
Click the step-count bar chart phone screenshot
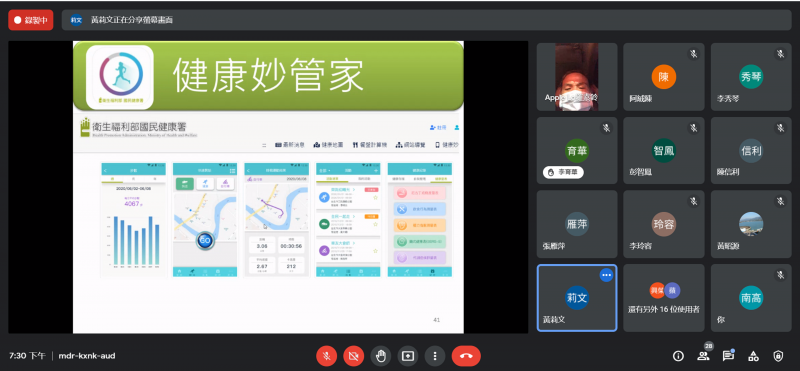tap(133, 220)
